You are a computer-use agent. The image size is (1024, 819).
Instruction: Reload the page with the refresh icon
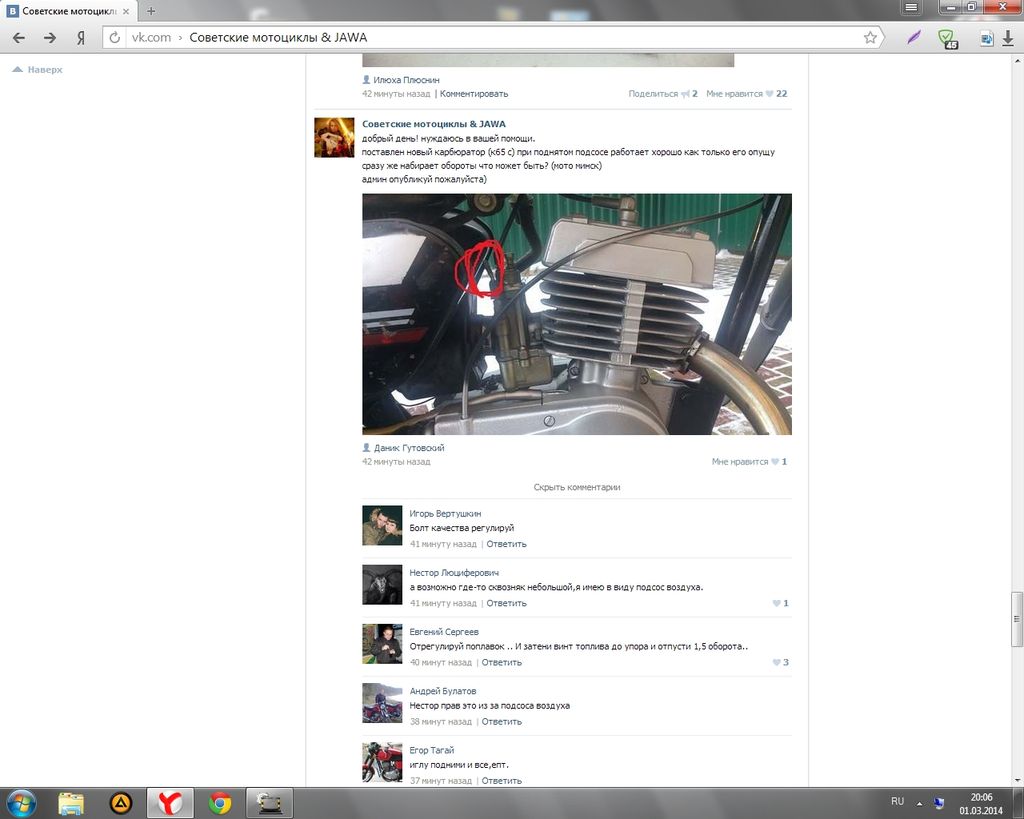(x=115, y=38)
